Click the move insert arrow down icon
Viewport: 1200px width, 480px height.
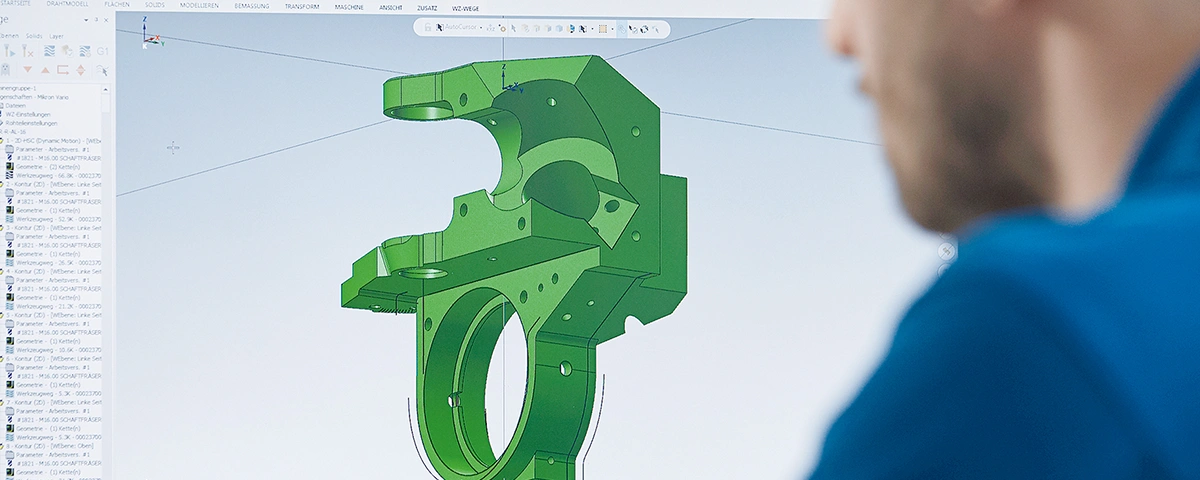coord(28,69)
